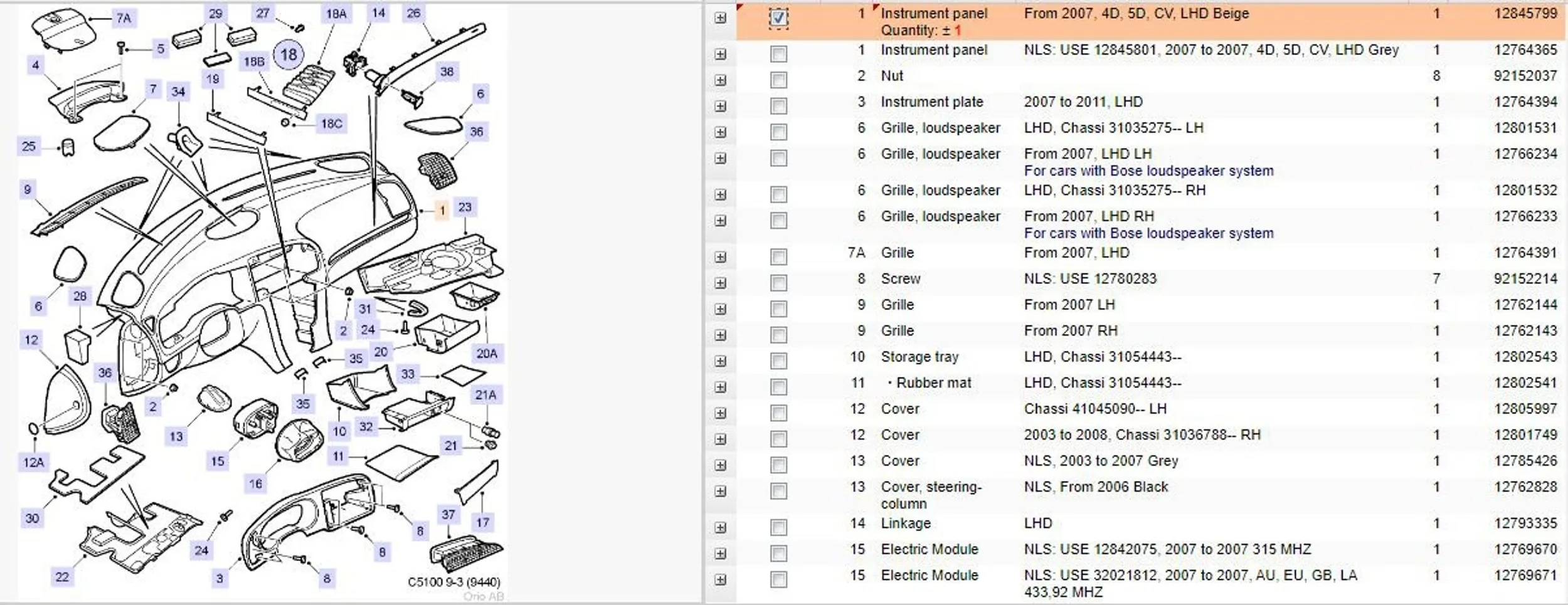
Task: Choose callout 33 in the diagram
Action: point(408,374)
